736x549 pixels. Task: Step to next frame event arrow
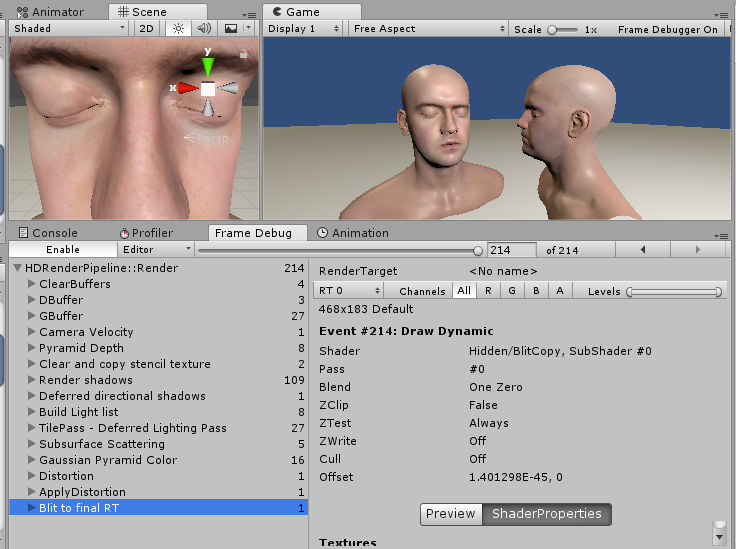point(698,250)
